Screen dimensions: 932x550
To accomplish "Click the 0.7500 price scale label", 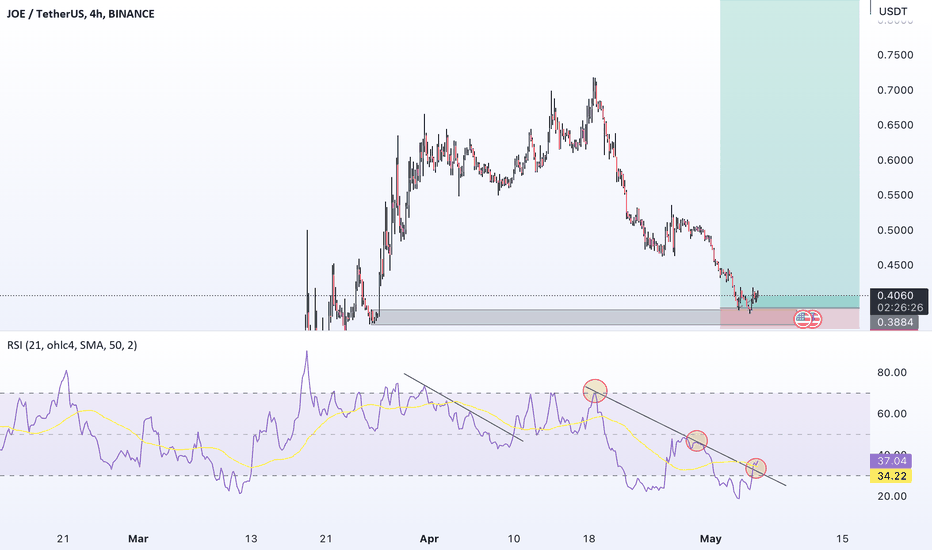I will (895, 55).
